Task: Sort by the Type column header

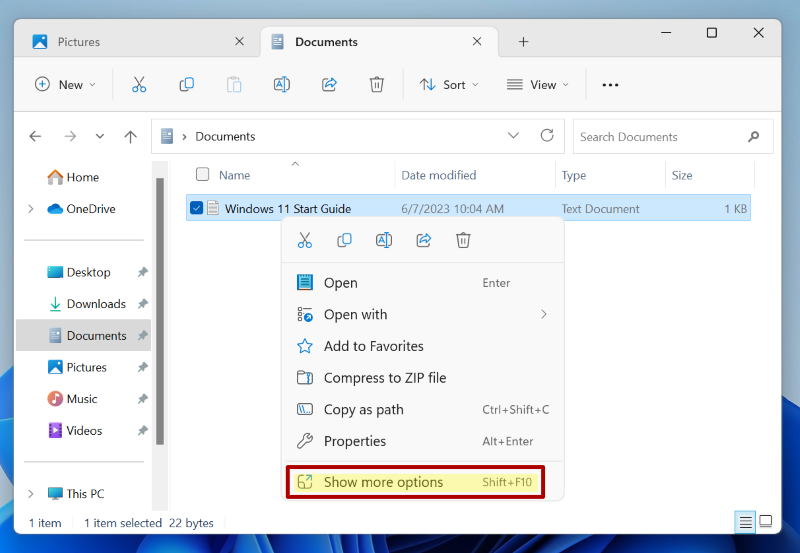Action: [573, 175]
